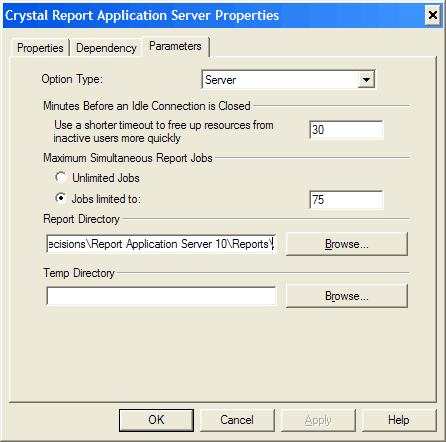Choose the Jobs limited to radio option
Viewport: 446px width, 442px height.
(x=61, y=198)
